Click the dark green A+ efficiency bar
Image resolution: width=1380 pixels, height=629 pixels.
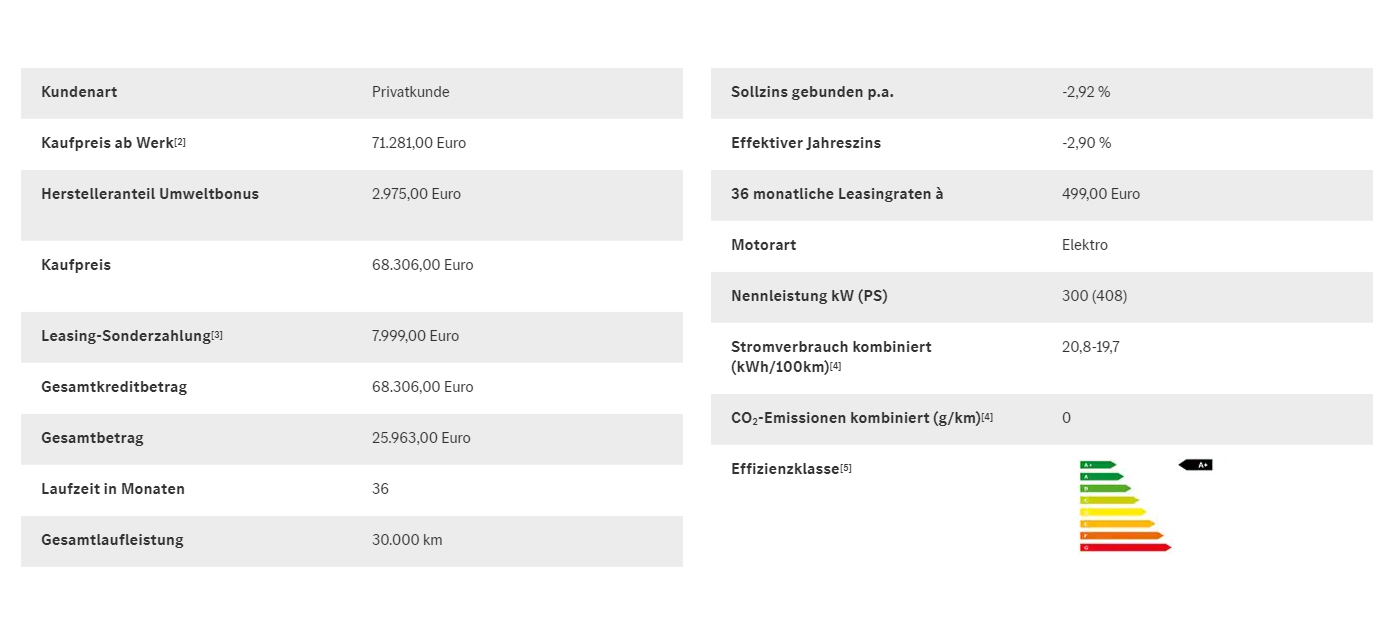(x=1097, y=465)
